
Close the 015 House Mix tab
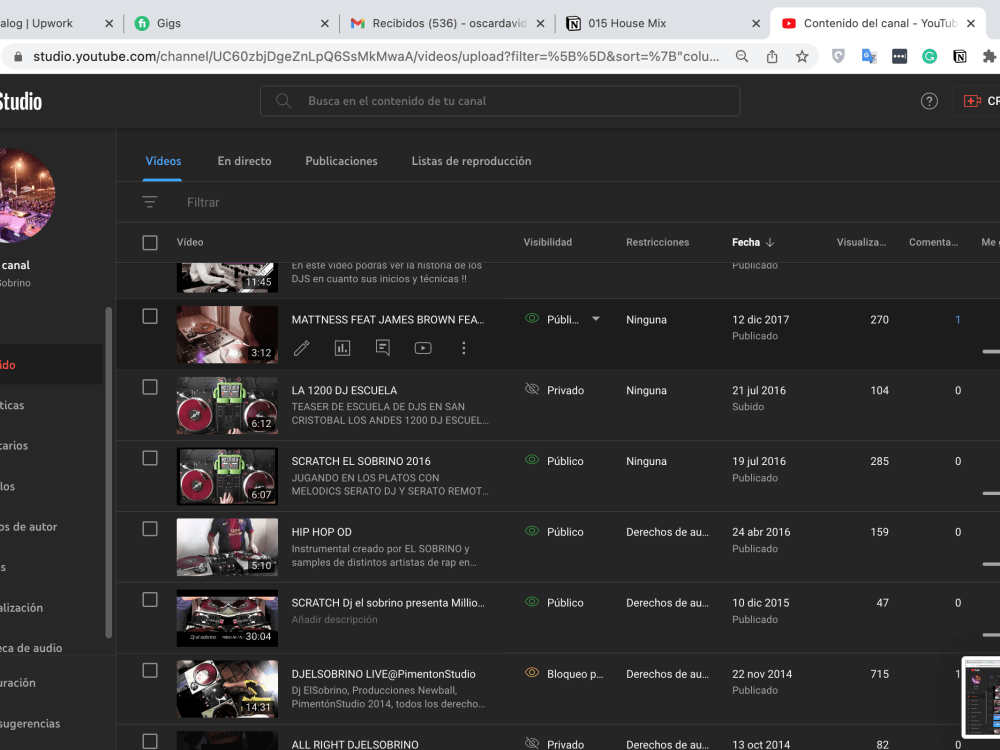tap(756, 24)
